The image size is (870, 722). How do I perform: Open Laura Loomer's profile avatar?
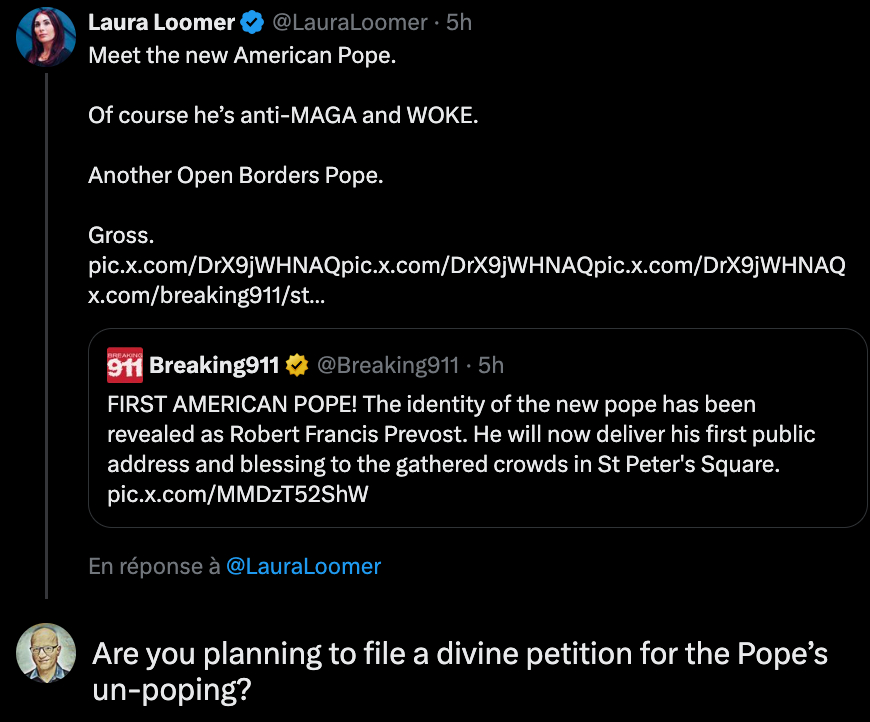point(46,37)
